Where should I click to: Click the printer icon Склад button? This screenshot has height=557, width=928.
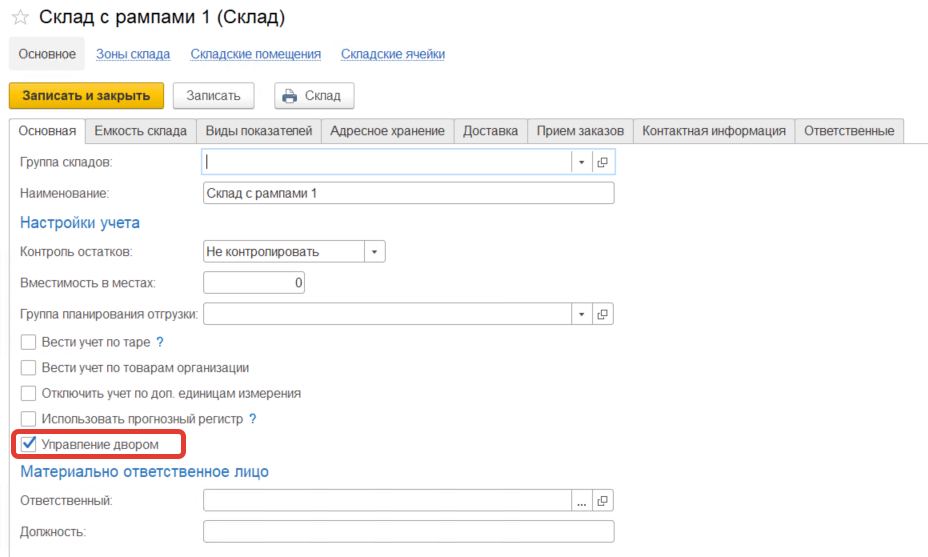[x=314, y=96]
